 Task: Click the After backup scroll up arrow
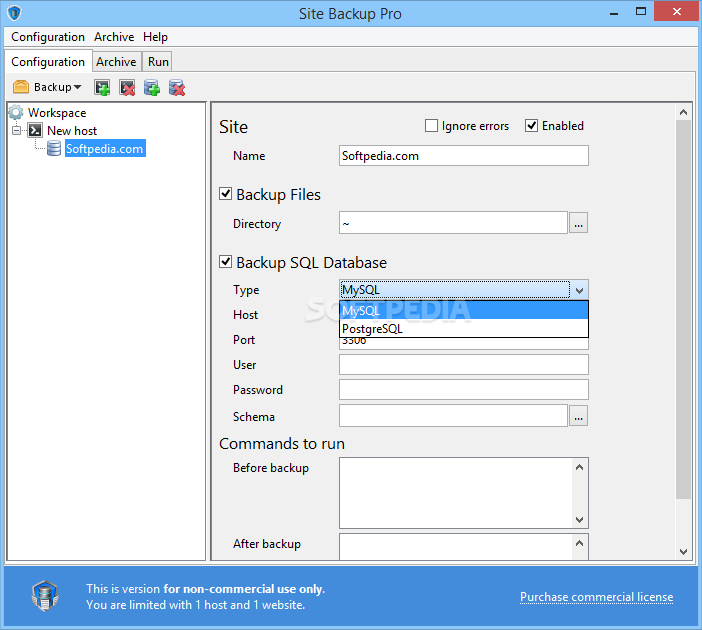pyautogui.click(x=579, y=543)
